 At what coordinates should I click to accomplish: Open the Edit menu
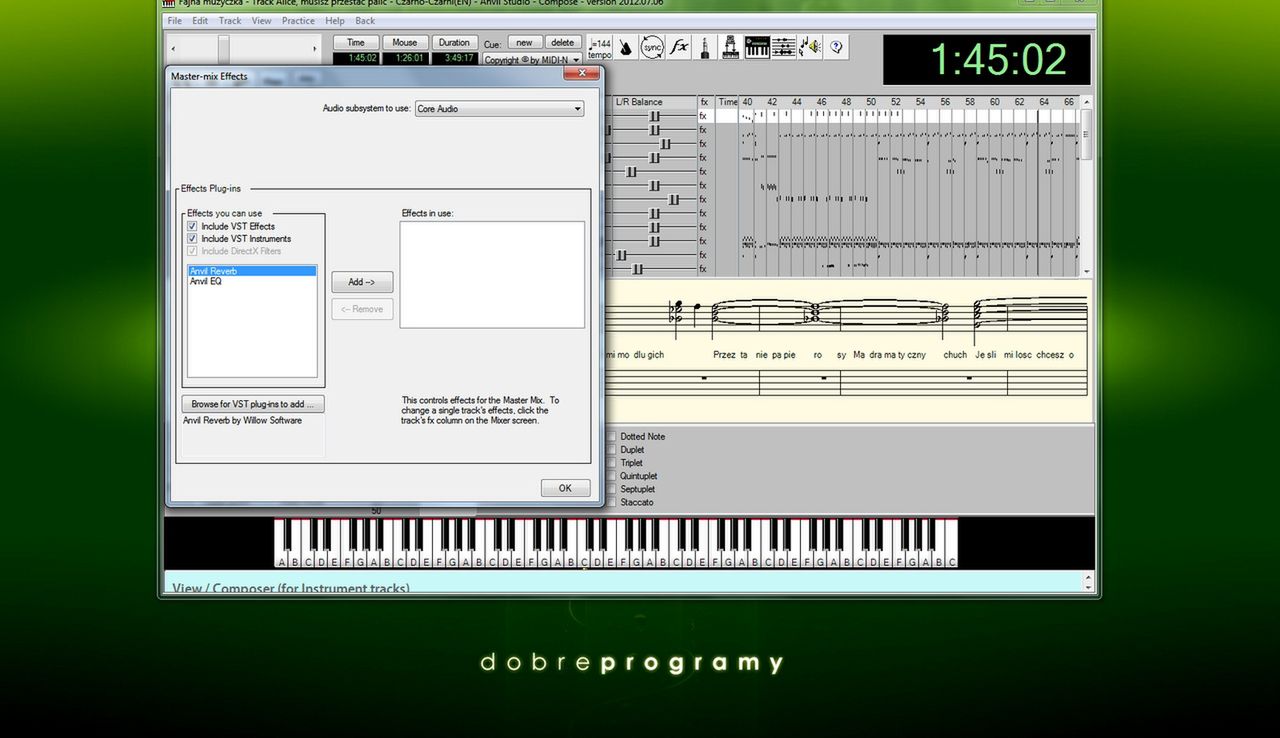201,21
